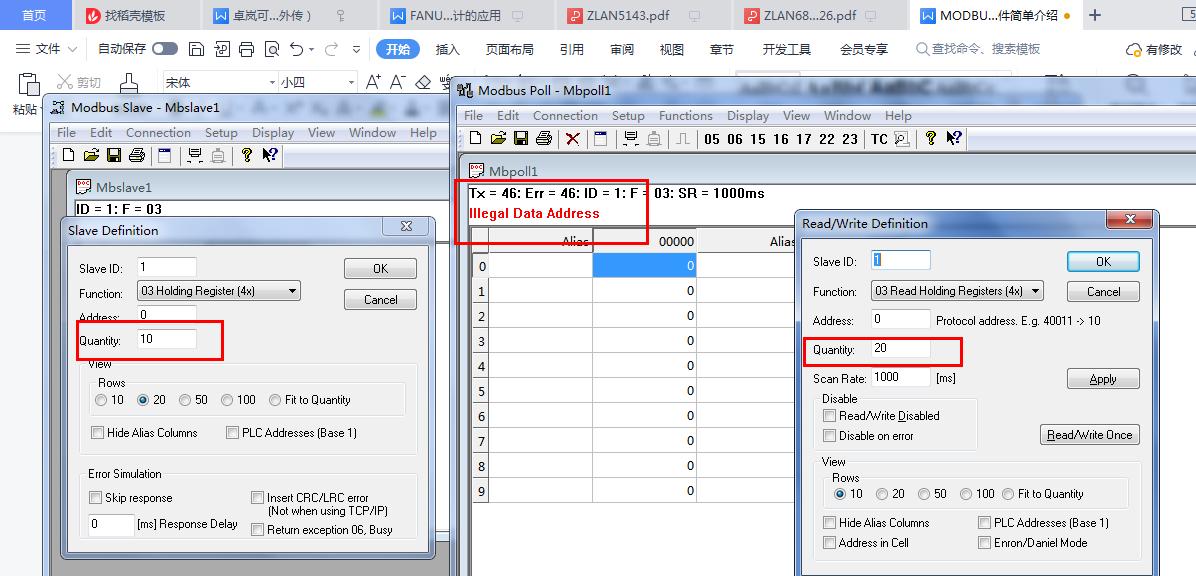
Task: Select the 50 rows radio button in Read/Write Definition
Action: [925, 494]
